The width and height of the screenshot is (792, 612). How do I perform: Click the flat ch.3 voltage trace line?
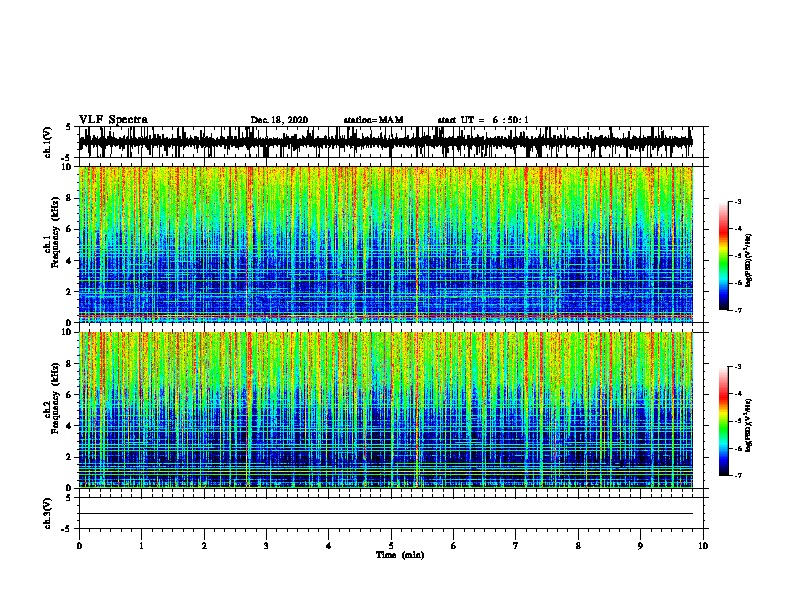[386, 514]
